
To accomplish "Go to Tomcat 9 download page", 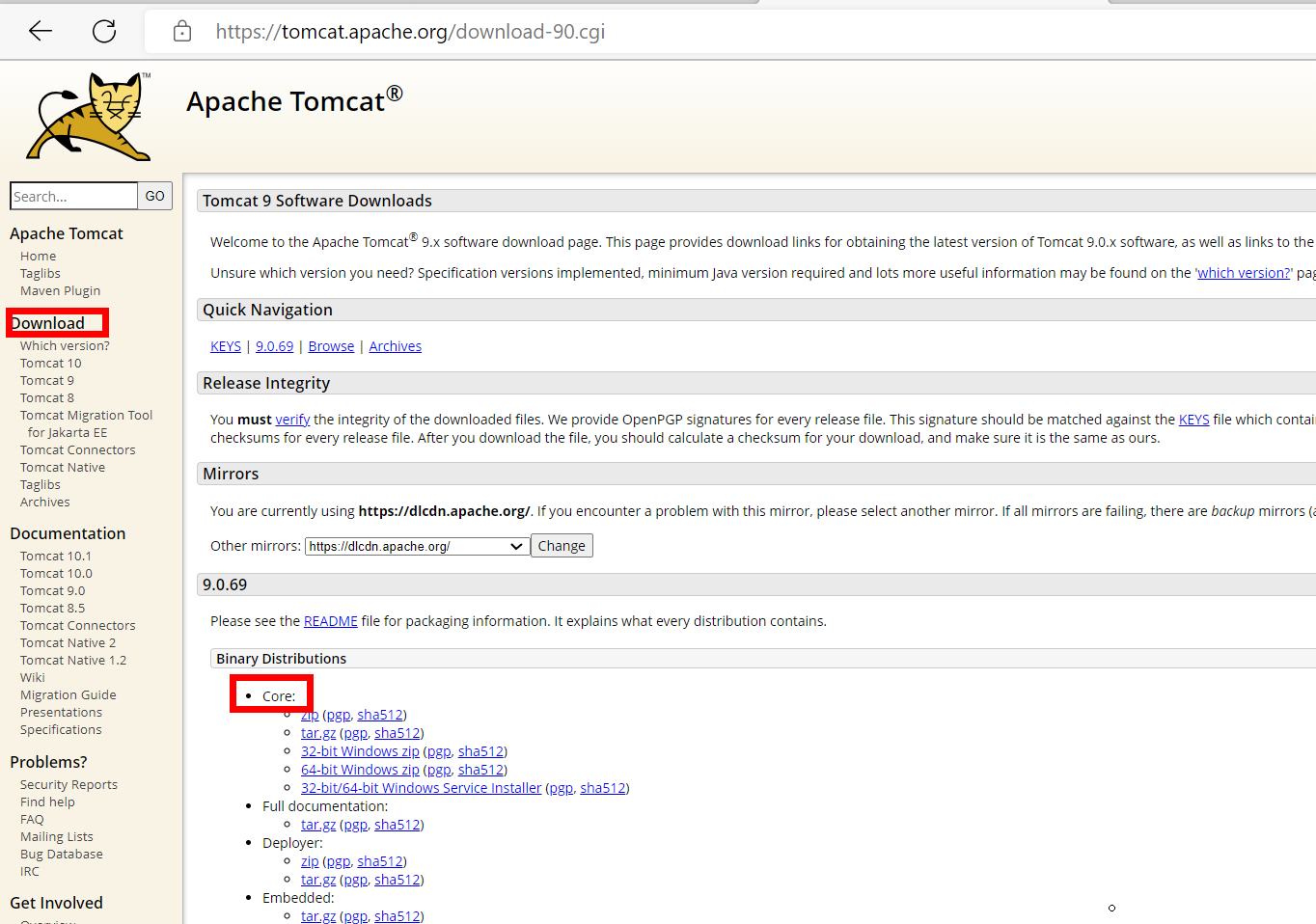I will pos(47,381).
